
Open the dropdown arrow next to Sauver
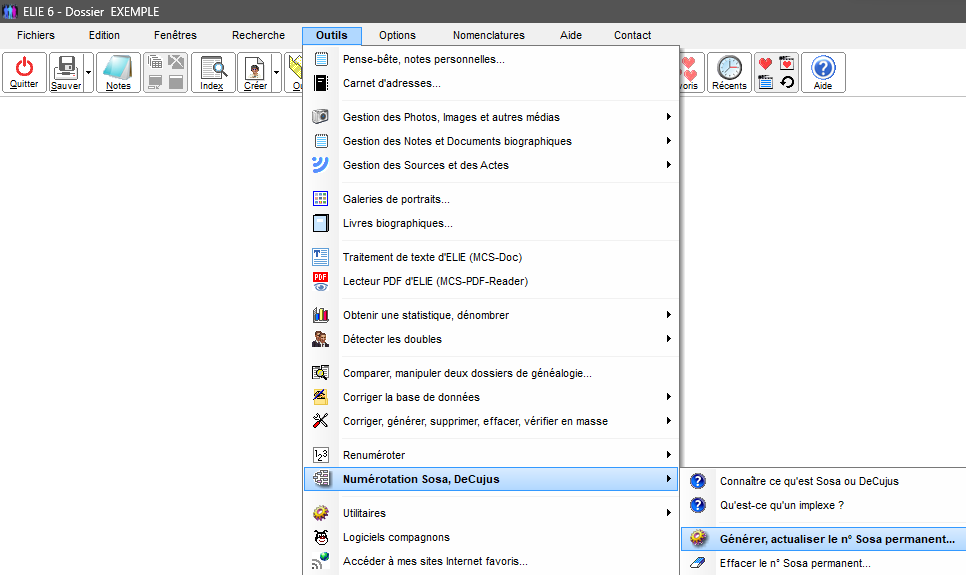click(88, 73)
